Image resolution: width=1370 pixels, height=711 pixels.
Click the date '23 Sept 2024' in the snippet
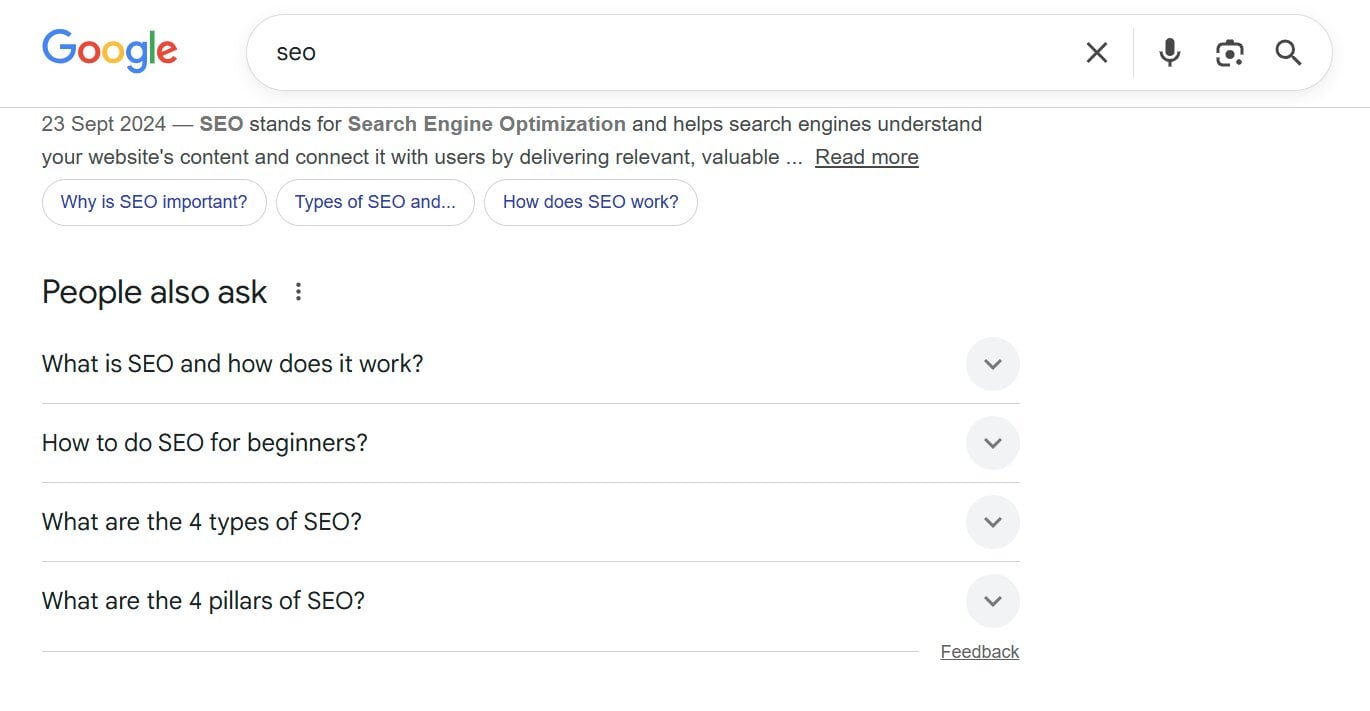(103, 123)
